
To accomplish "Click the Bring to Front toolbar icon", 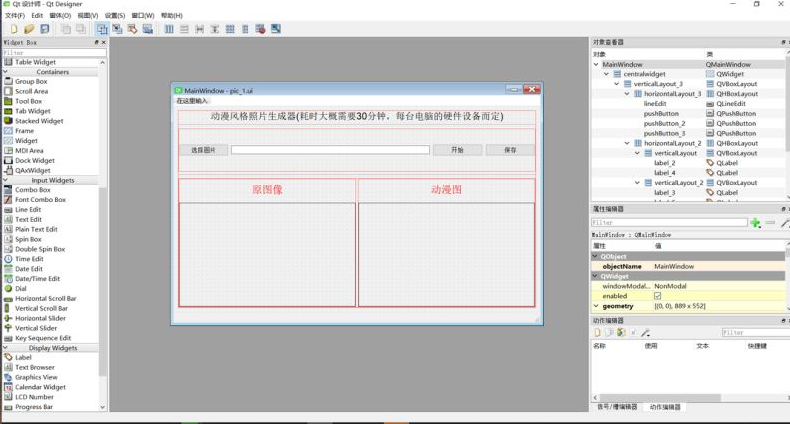I will (x=81, y=29).
